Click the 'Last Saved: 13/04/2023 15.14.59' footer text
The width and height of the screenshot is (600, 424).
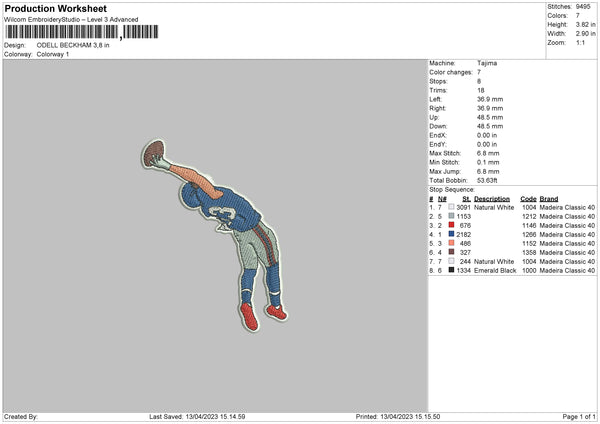coord(197,416)
